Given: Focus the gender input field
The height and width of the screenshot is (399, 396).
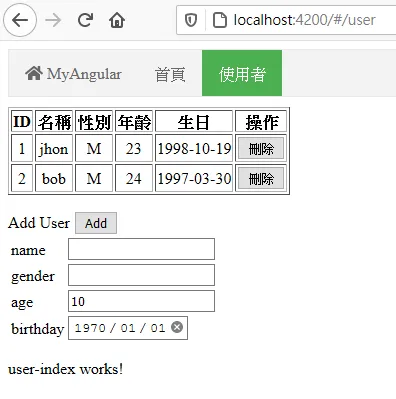Looking at the screenshot, I should tap(141, 275).
